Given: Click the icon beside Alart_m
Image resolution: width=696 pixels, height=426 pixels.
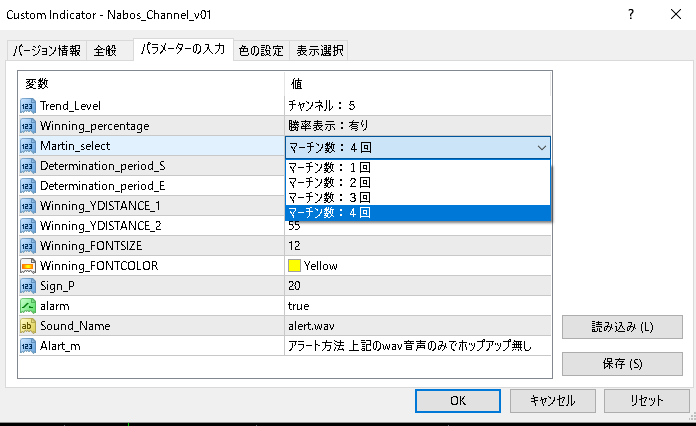Looking at the screenshot, I should [28, 346].
